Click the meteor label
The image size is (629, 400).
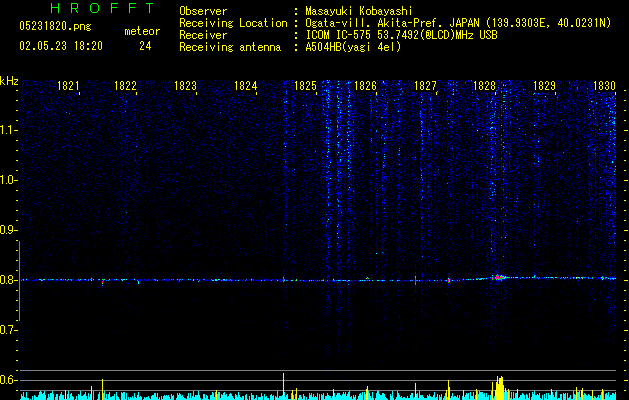[x=142, y=31]
